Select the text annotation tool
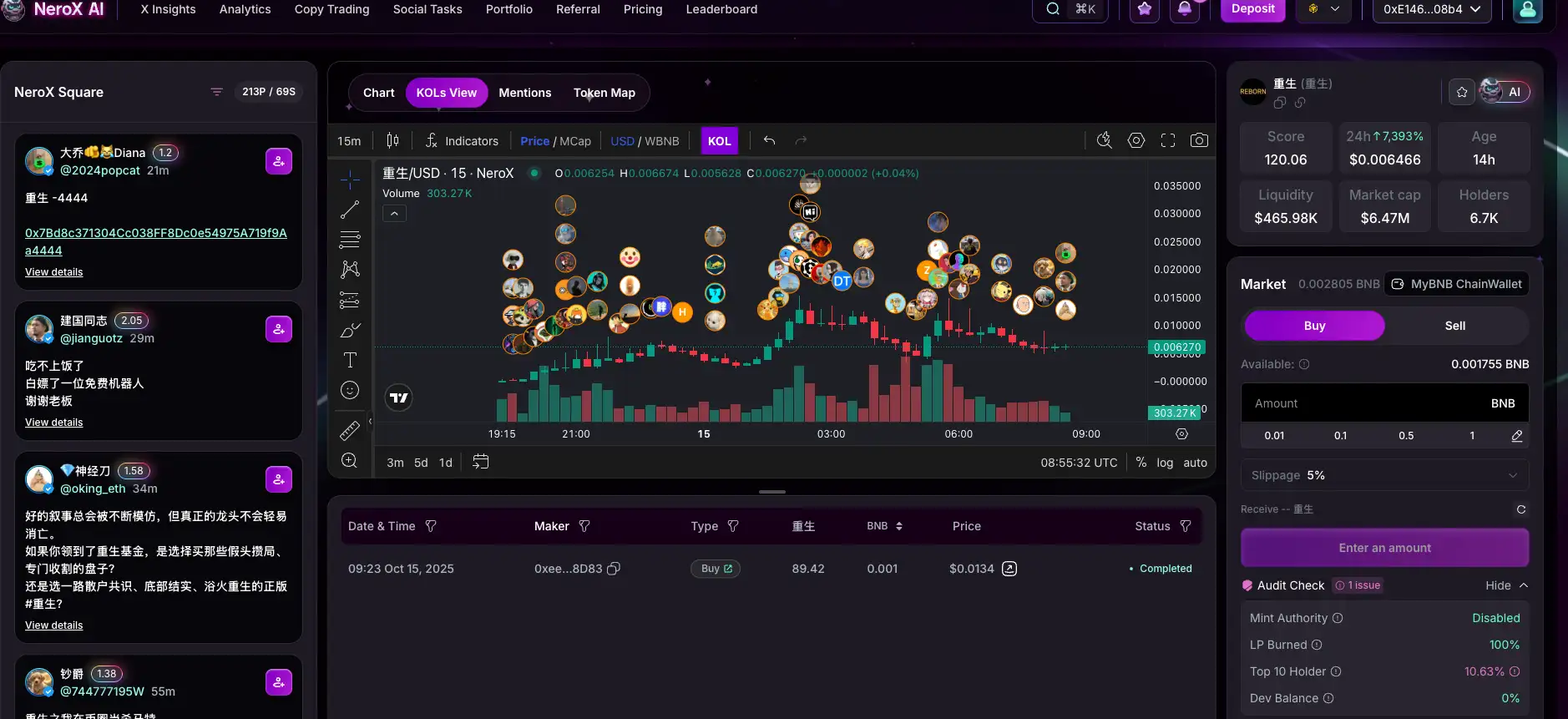Screen dimensions: 1568x719 point(350,360)
